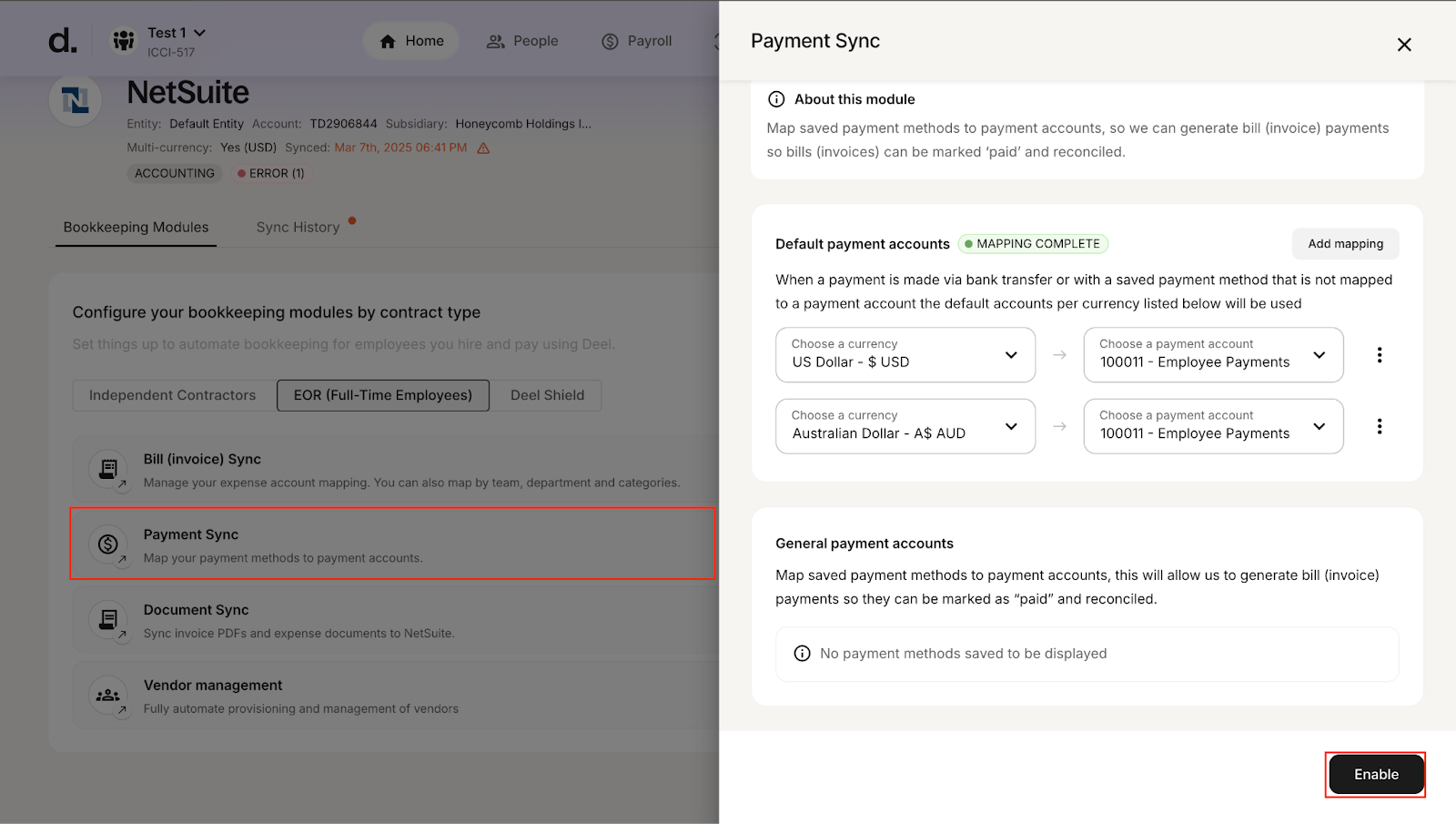Viewport: 1456px width, 824px height.
Task: Click the account number TD2906844
Action: click(x=343, y=124)
